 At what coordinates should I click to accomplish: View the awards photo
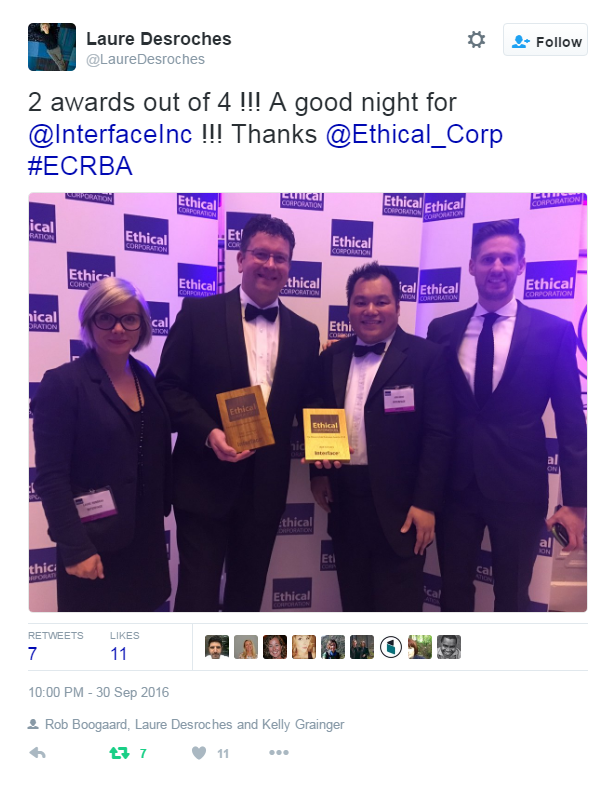coord(308,402)
